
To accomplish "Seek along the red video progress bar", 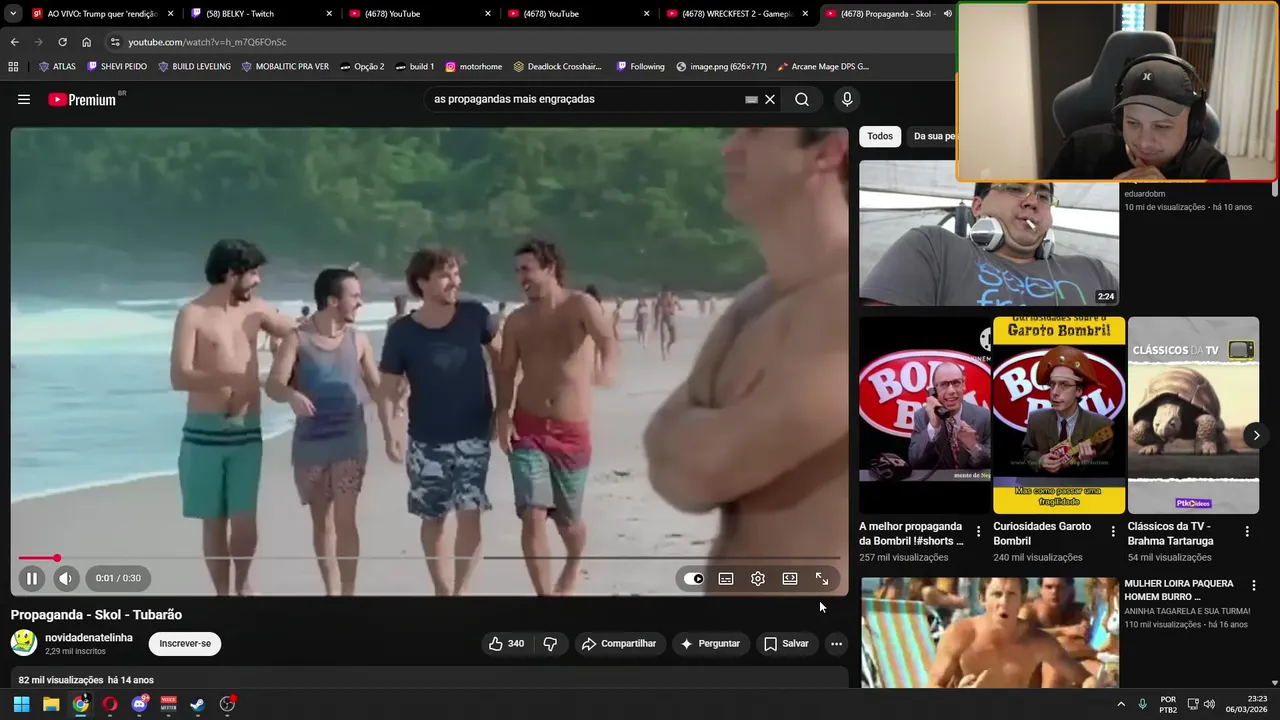I will [x=430, y=558].
